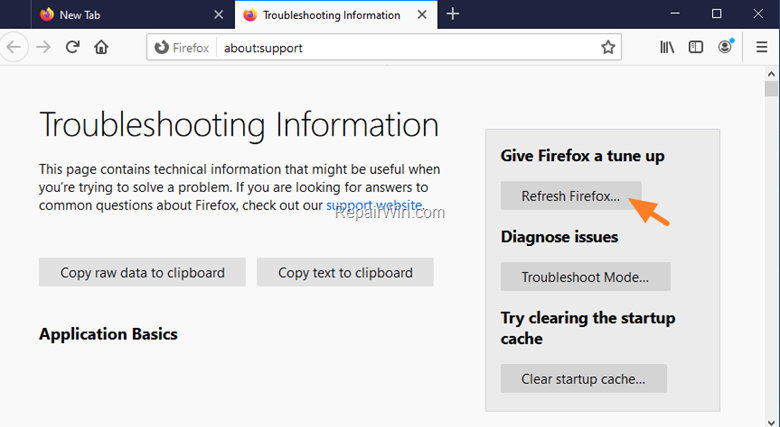Close the Troubleshooting Information tab

tap(422, 15)
